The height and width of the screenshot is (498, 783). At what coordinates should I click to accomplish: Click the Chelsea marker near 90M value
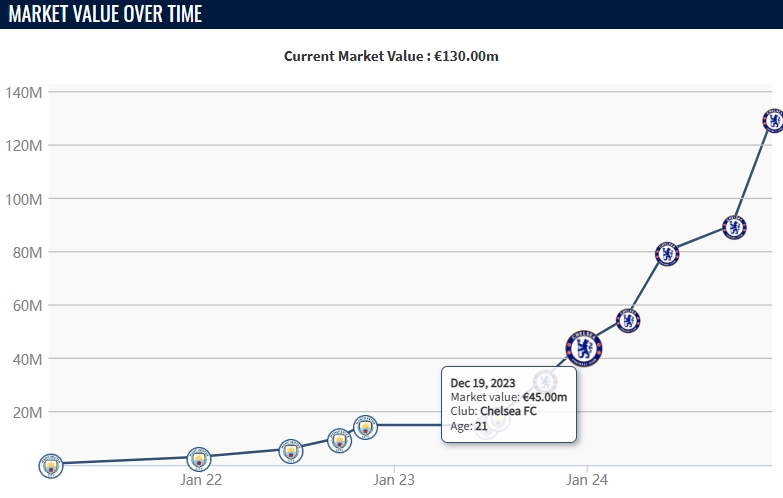[734, 227]
